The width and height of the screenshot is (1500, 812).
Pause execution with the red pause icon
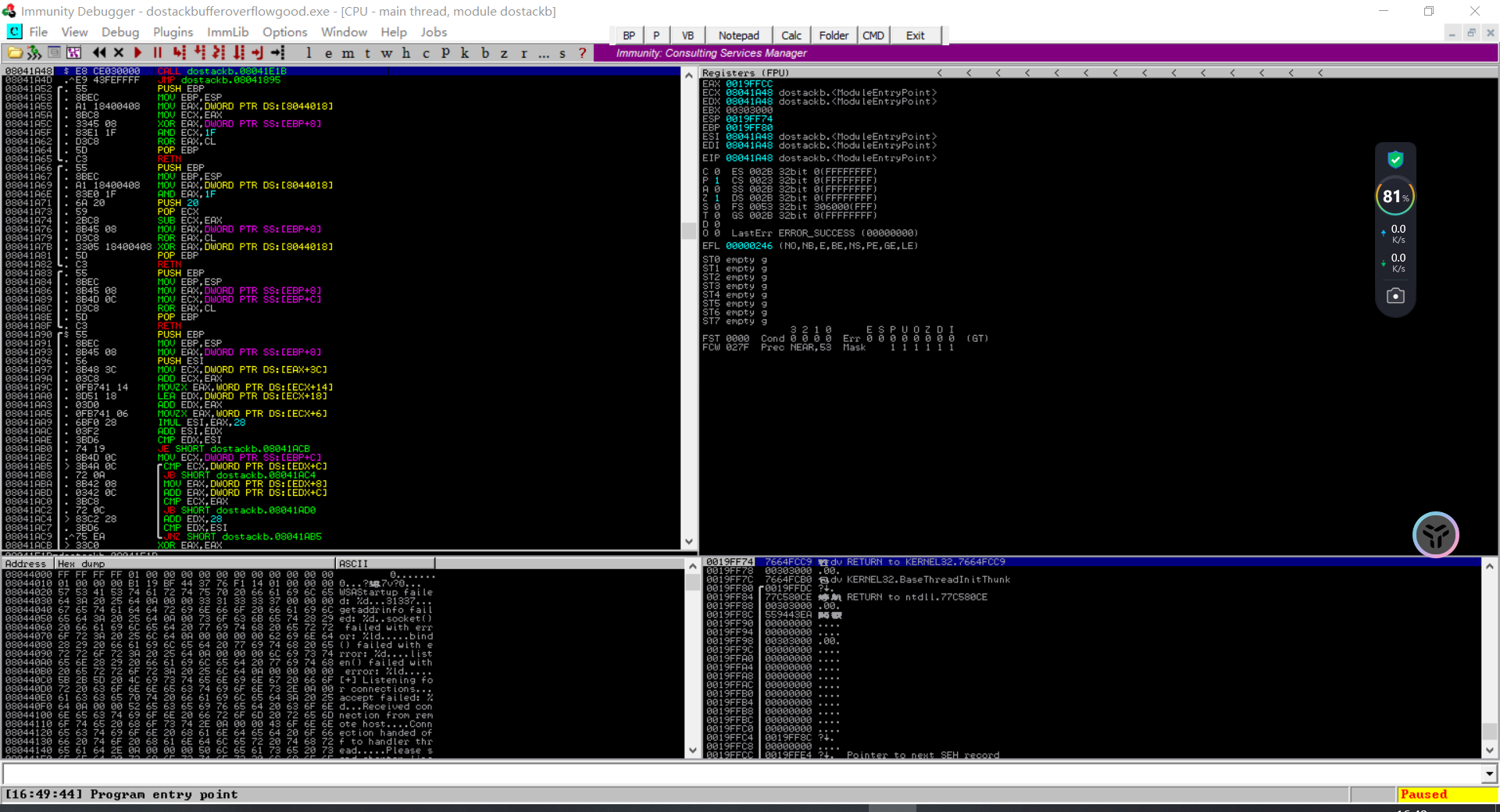coord(158,52)
